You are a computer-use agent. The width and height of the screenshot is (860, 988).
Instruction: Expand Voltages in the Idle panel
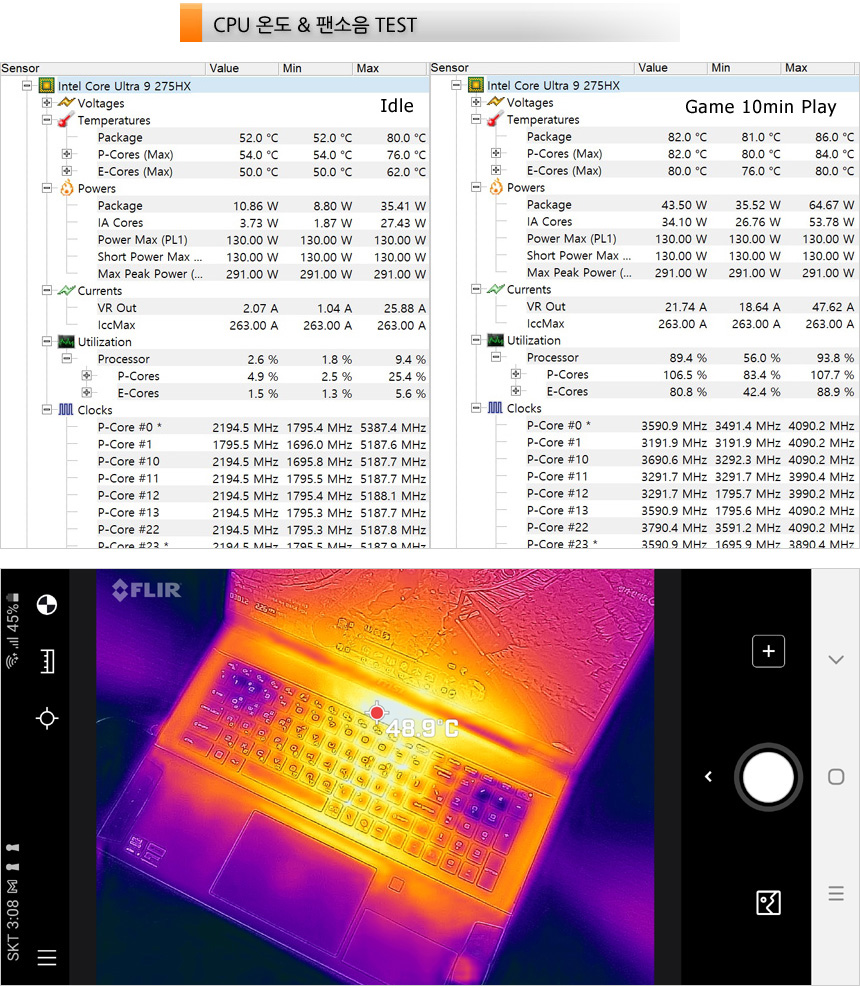[x=47, y=103]
